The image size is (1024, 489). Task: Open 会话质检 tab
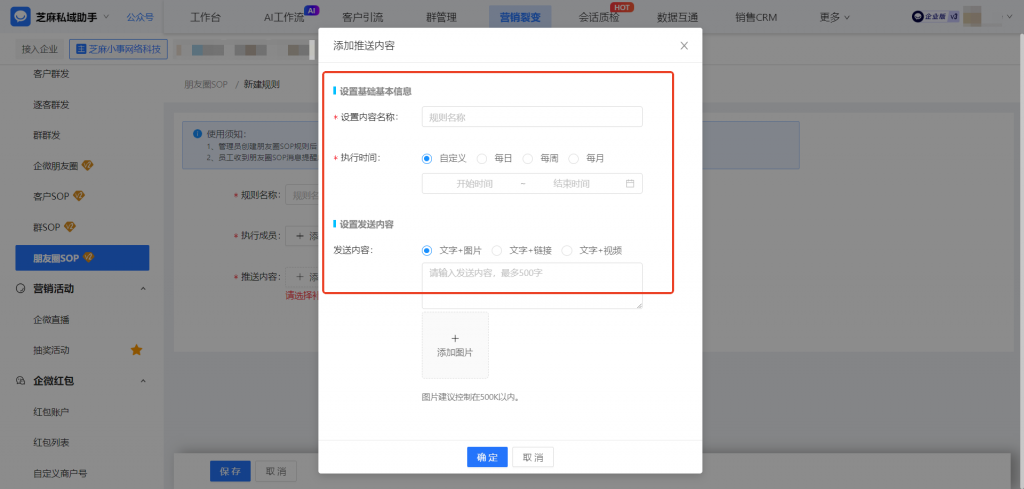pos(599,18)
